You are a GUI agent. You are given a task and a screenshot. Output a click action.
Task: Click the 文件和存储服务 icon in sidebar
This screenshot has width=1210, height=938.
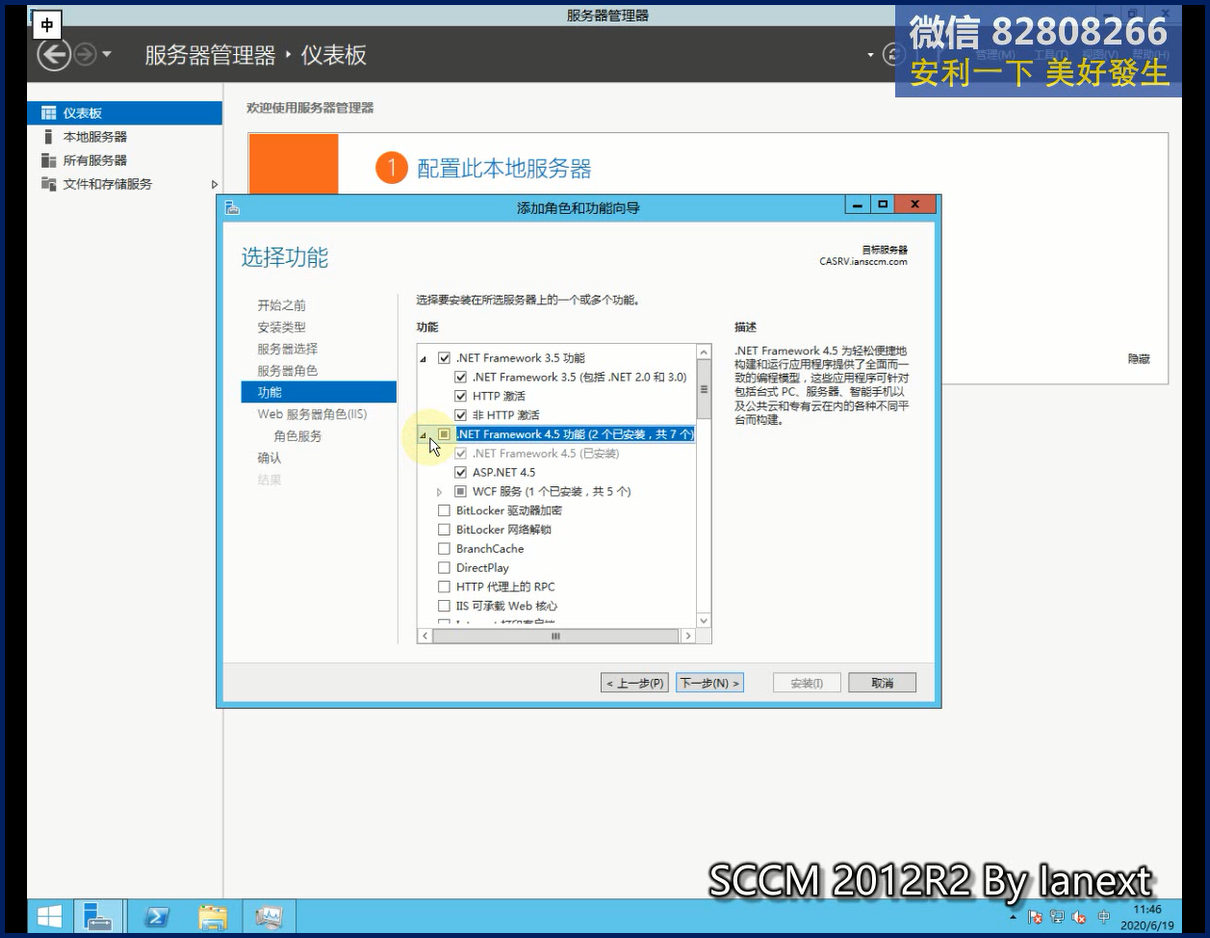point(48,184)
